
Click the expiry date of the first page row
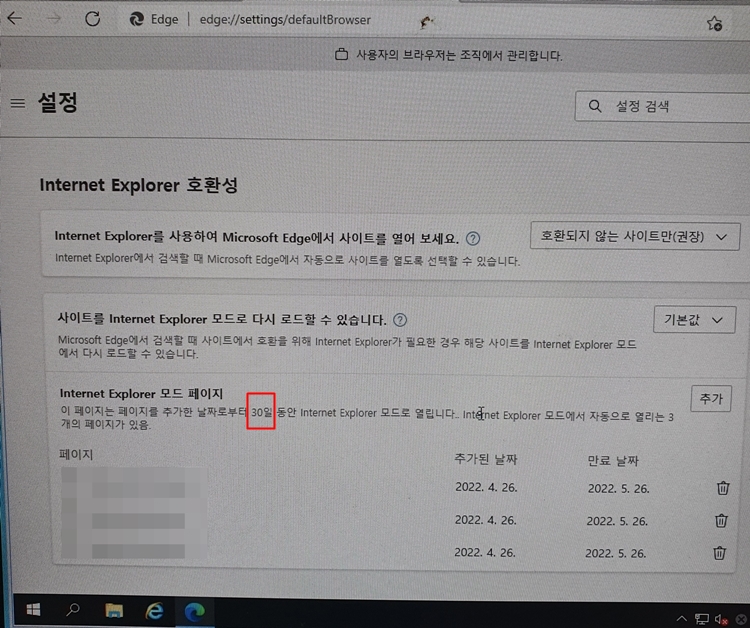point(618,488)
